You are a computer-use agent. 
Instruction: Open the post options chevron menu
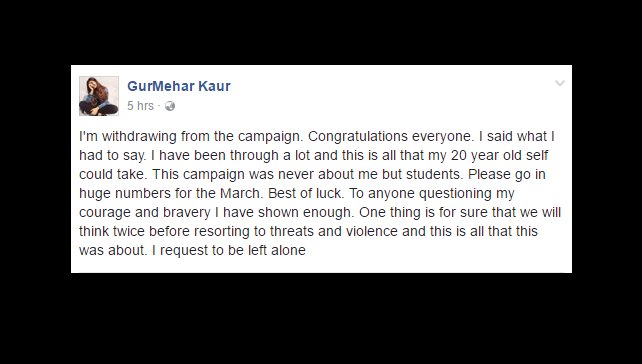click(x=560, y=83)
